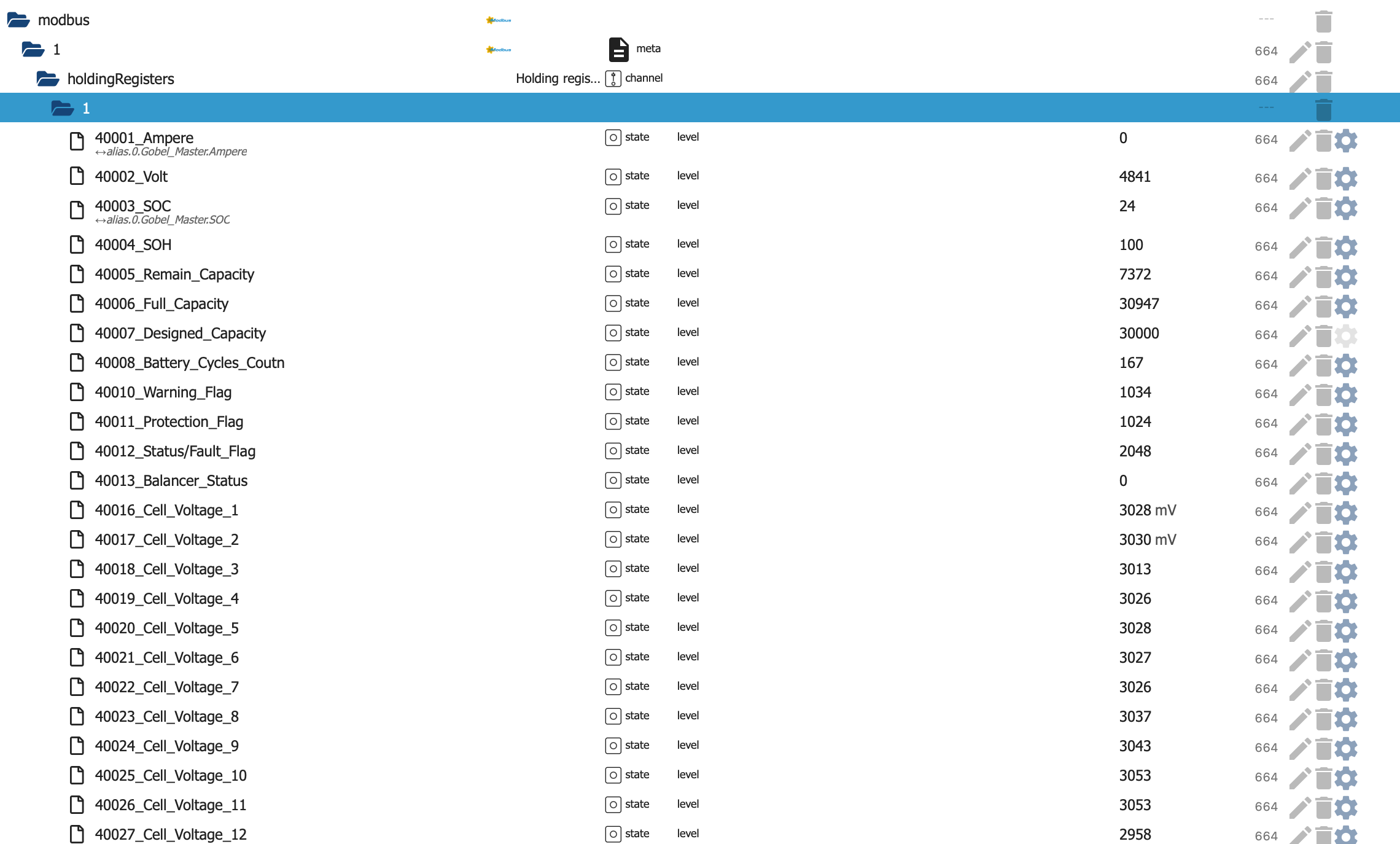The image size is (1400, 844).
Task: Click gear icon for 40016_Cell_Voltage_1
Action: coord(1346,512)
